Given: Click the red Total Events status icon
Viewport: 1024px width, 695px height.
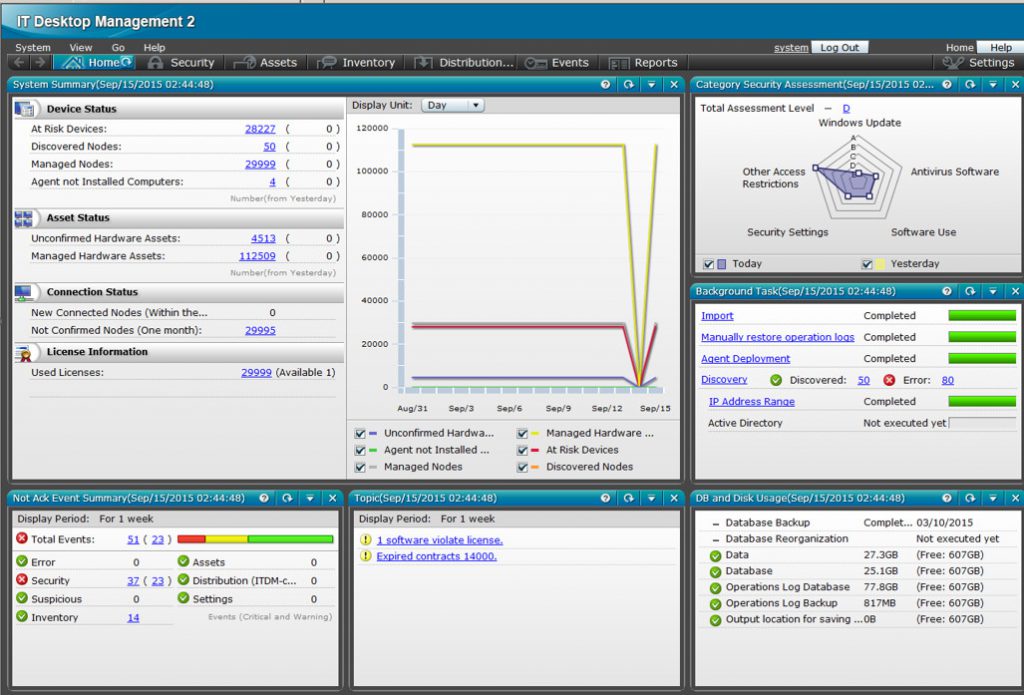Looking at the screenshot, I should [x=22, y=538].
